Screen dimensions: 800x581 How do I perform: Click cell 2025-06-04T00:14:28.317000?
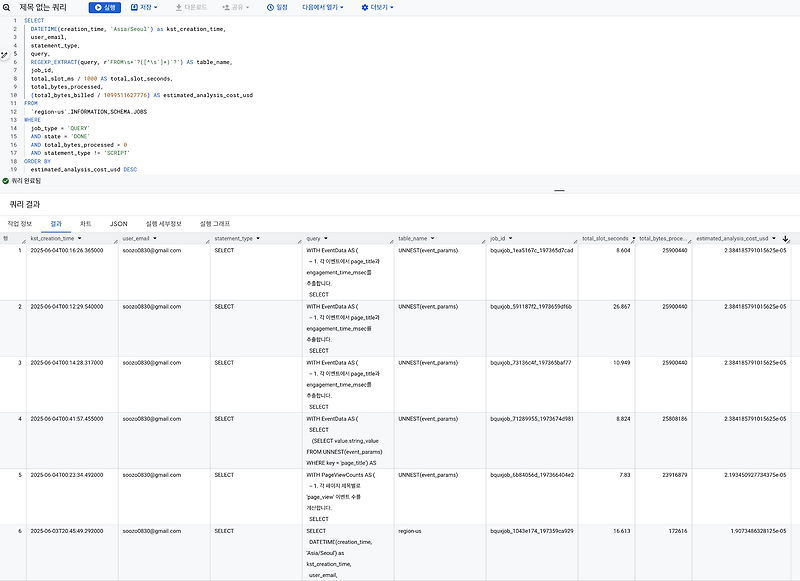(67, 363)
